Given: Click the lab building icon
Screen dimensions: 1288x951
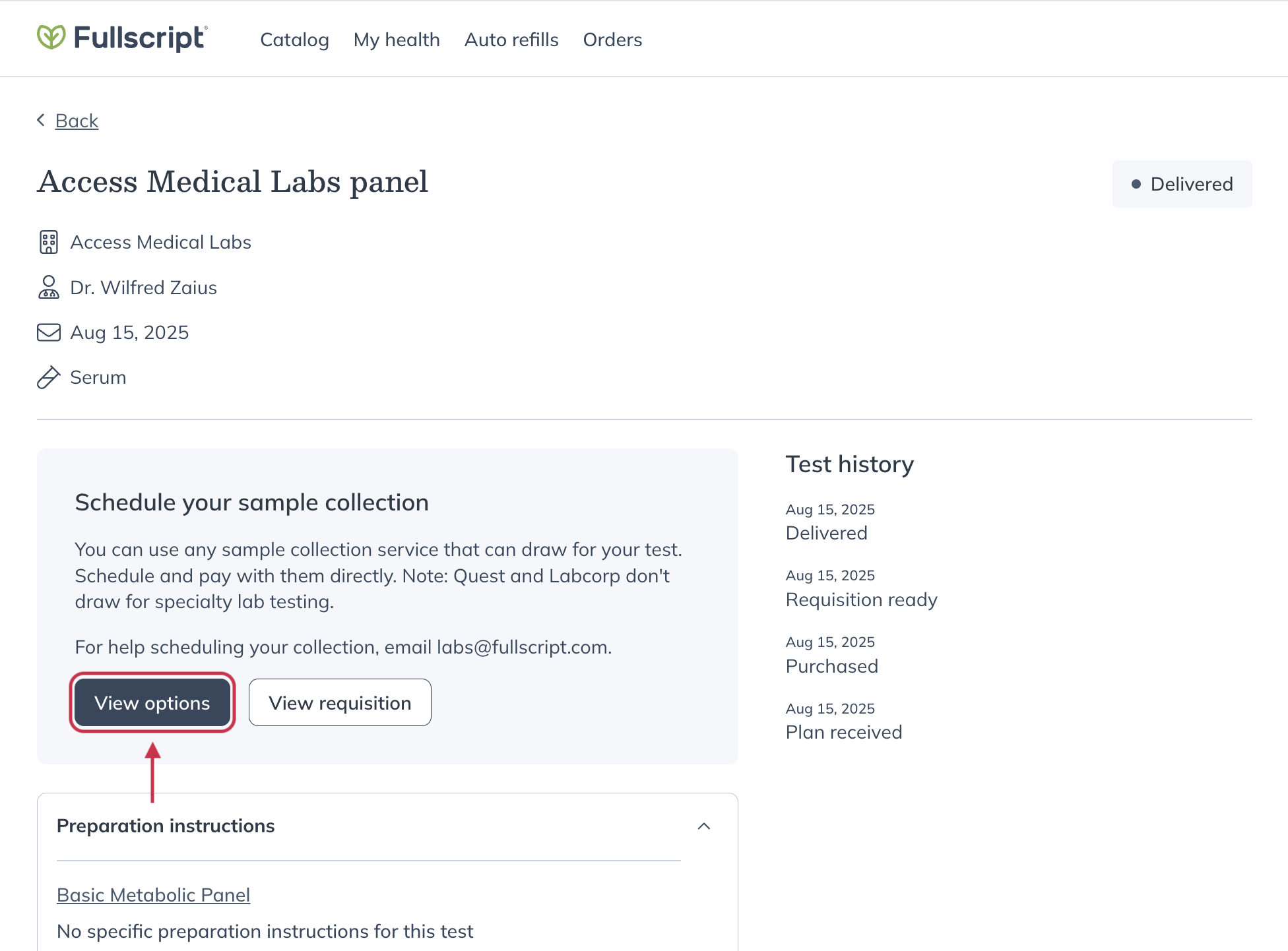Looking at the screenshot, I should (49, 242).
